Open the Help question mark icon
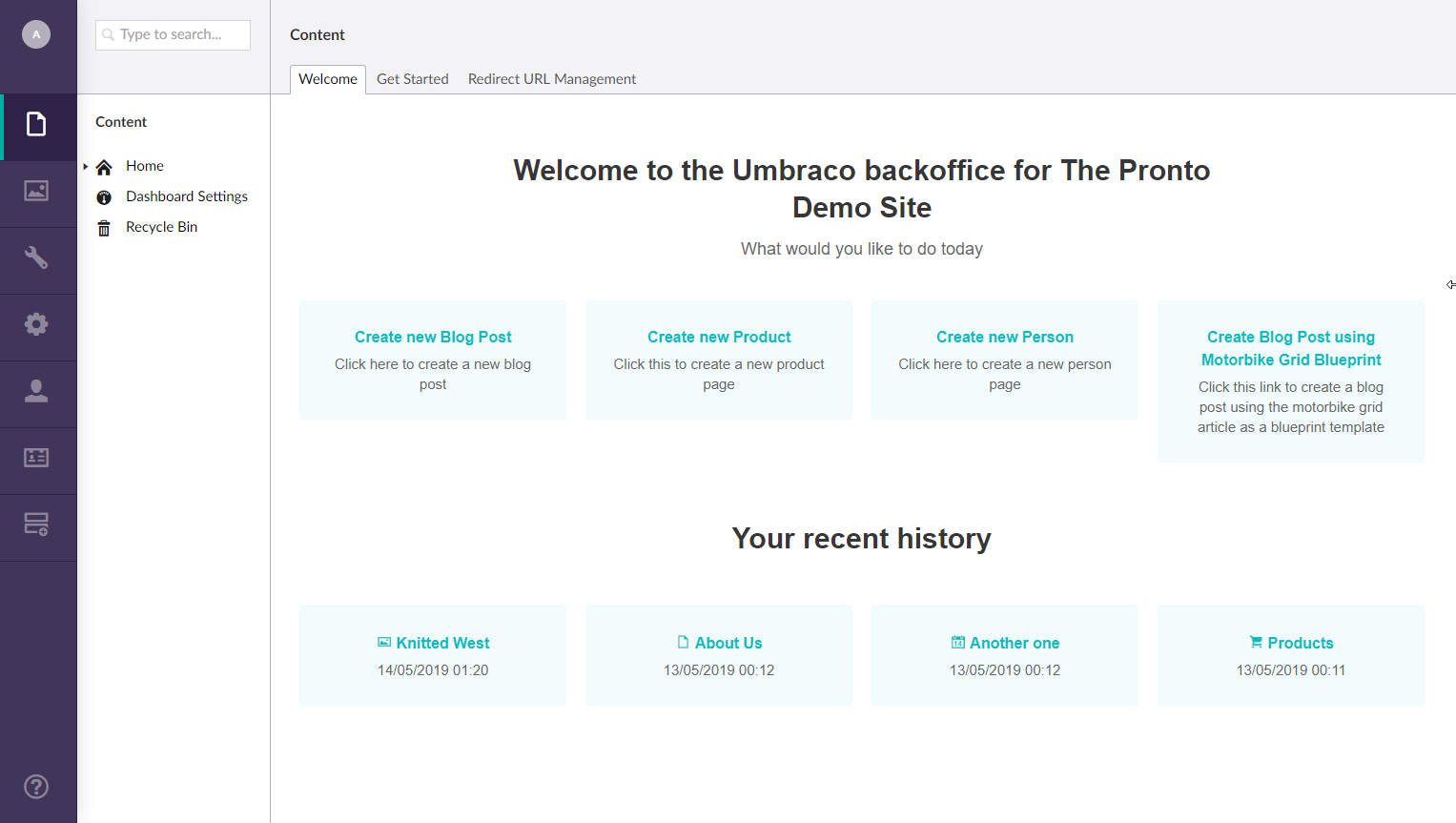 point(36,787)
